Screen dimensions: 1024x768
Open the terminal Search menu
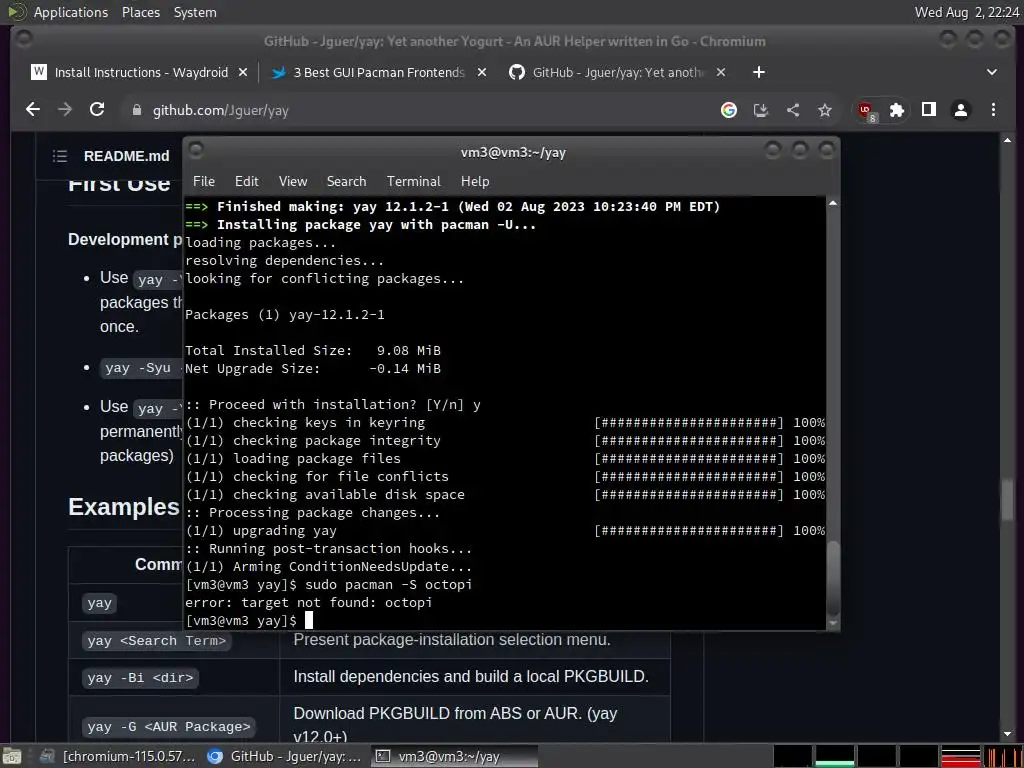coord(346,181)
